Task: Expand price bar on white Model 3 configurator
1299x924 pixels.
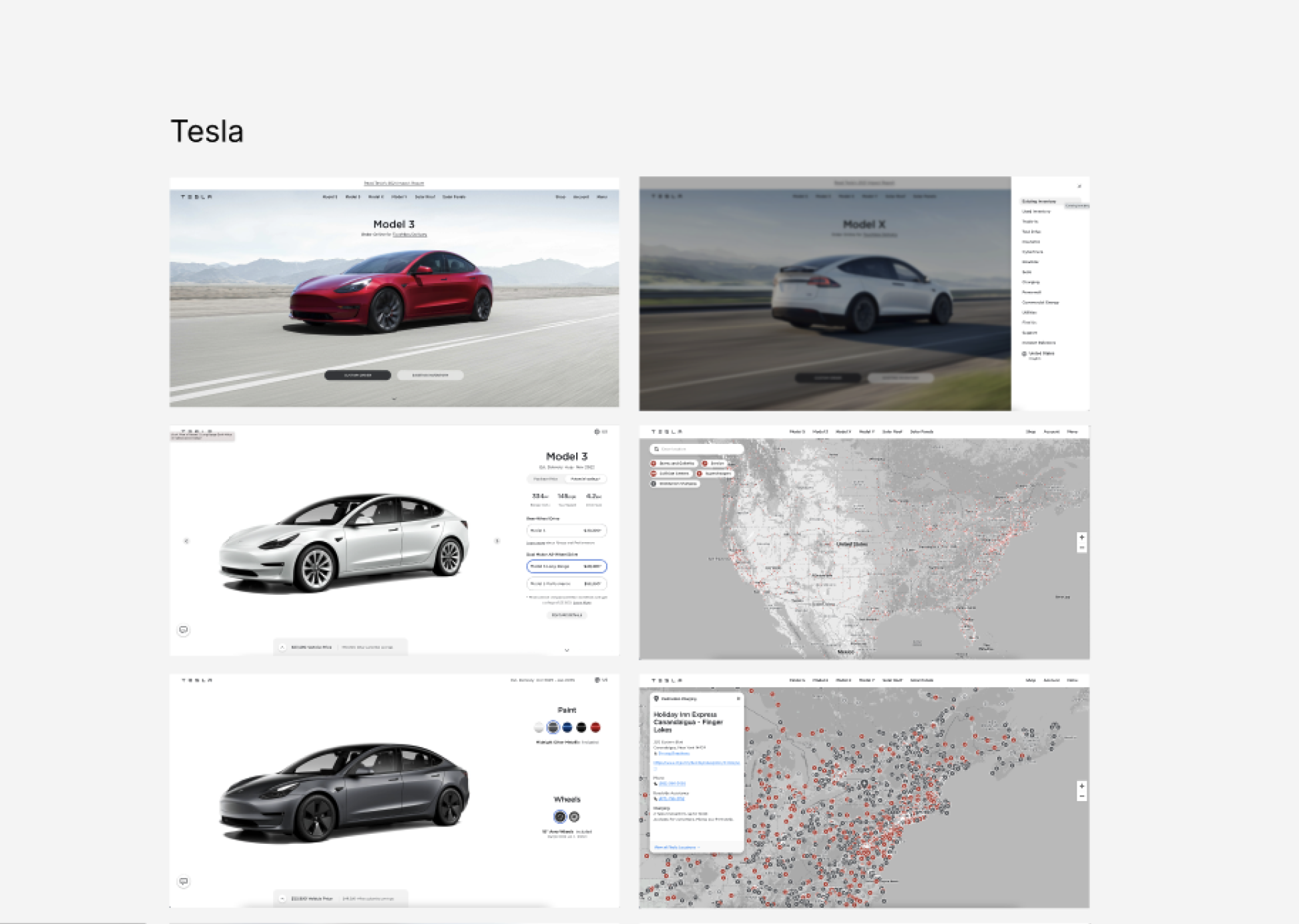Action: (x=282, y=647)
